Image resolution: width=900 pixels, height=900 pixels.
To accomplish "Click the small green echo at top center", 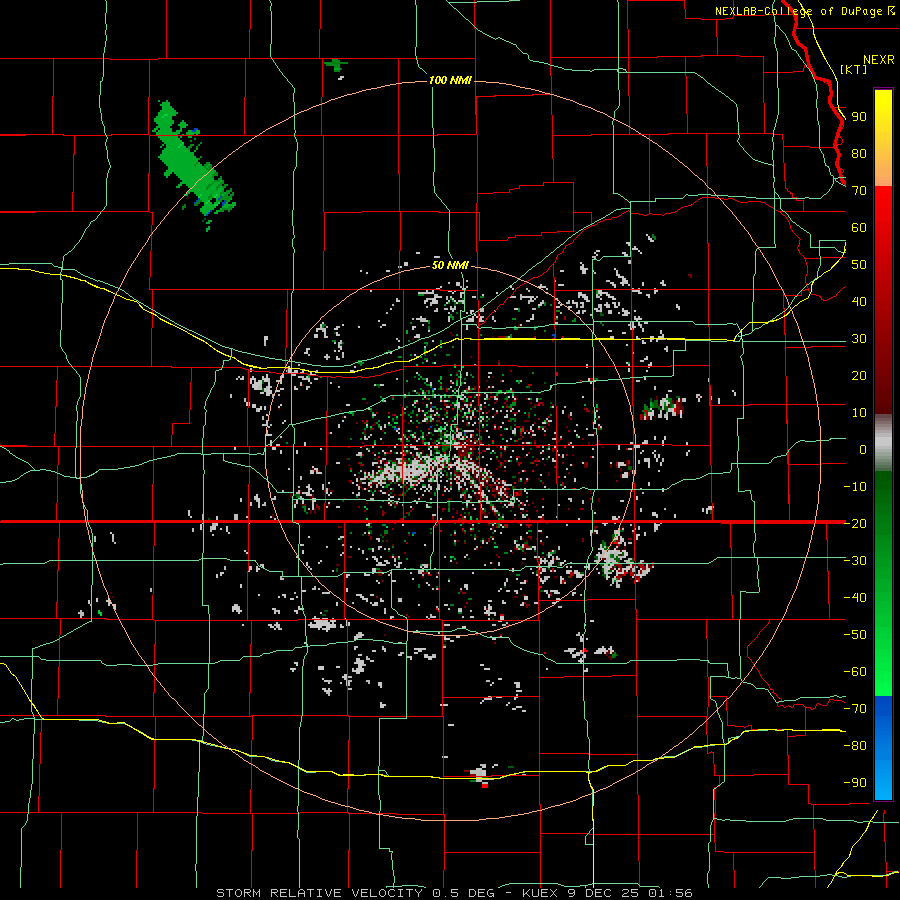I will (x=336, y=65).
